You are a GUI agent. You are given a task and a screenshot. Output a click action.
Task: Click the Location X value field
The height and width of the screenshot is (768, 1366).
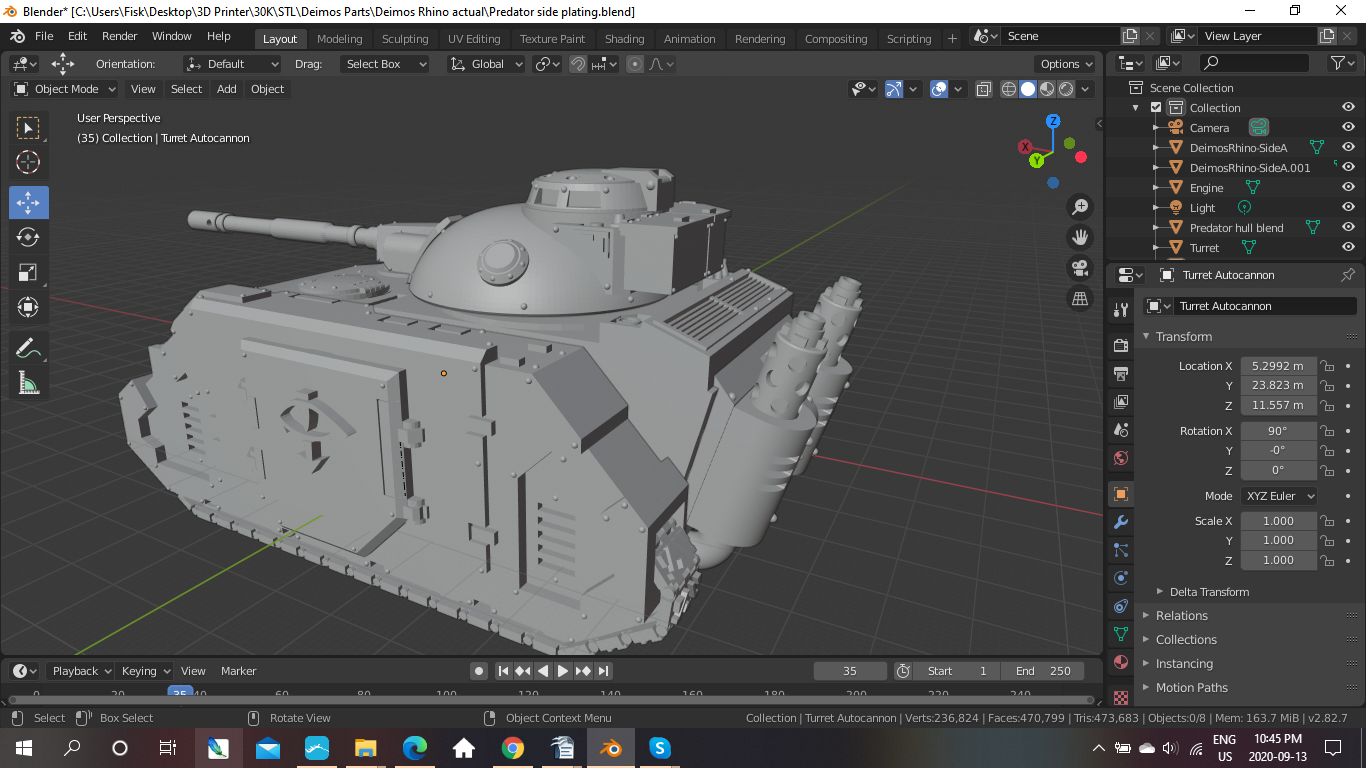tap(1278, 366)
